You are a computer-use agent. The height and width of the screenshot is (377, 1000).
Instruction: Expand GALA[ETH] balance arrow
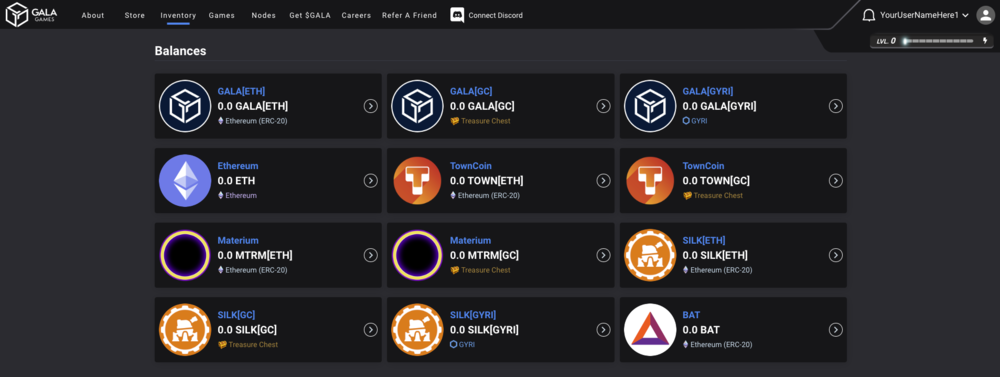point(371,106)
